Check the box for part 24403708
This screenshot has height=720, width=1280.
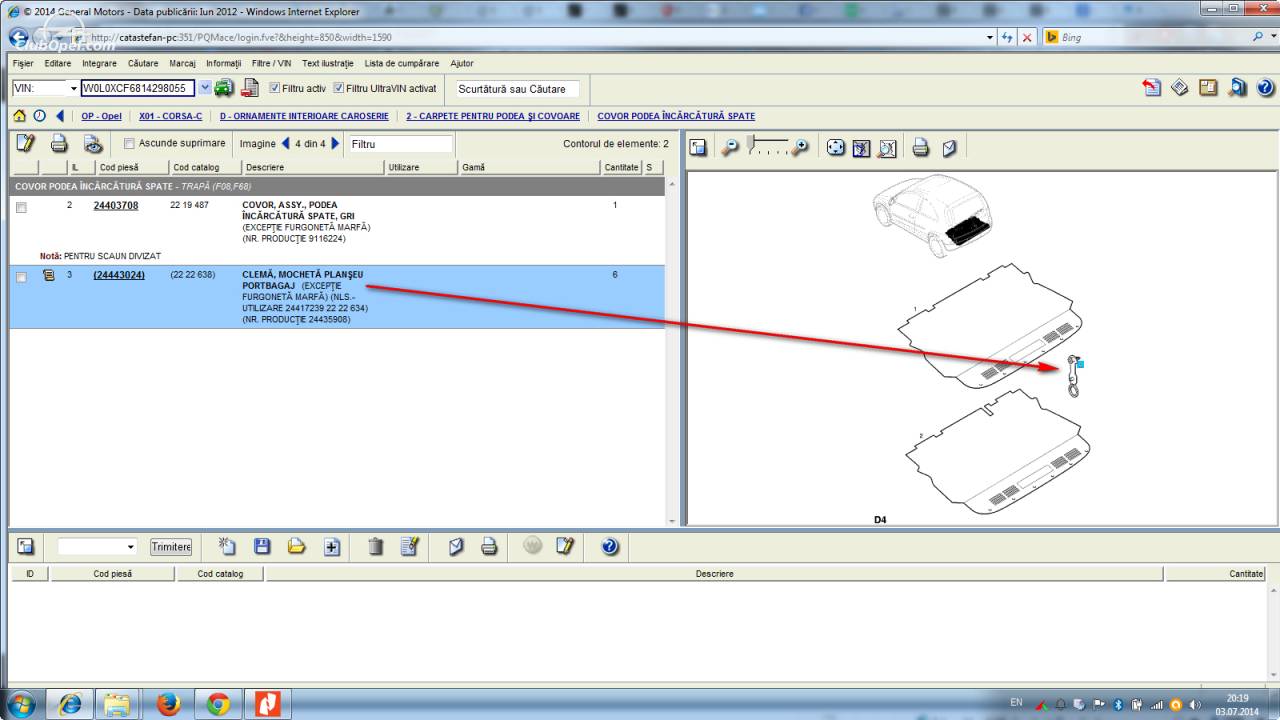pos(21,207)
